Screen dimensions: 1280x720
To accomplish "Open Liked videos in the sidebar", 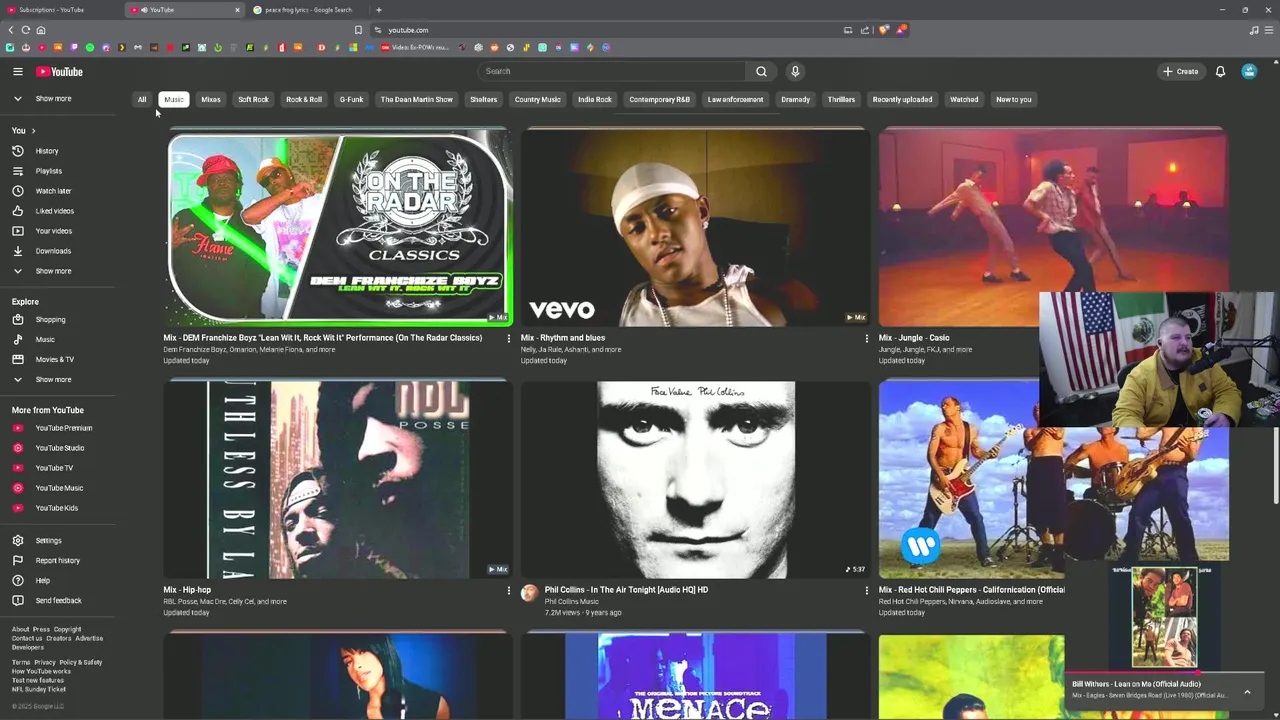I will click(x=54, y=211).
